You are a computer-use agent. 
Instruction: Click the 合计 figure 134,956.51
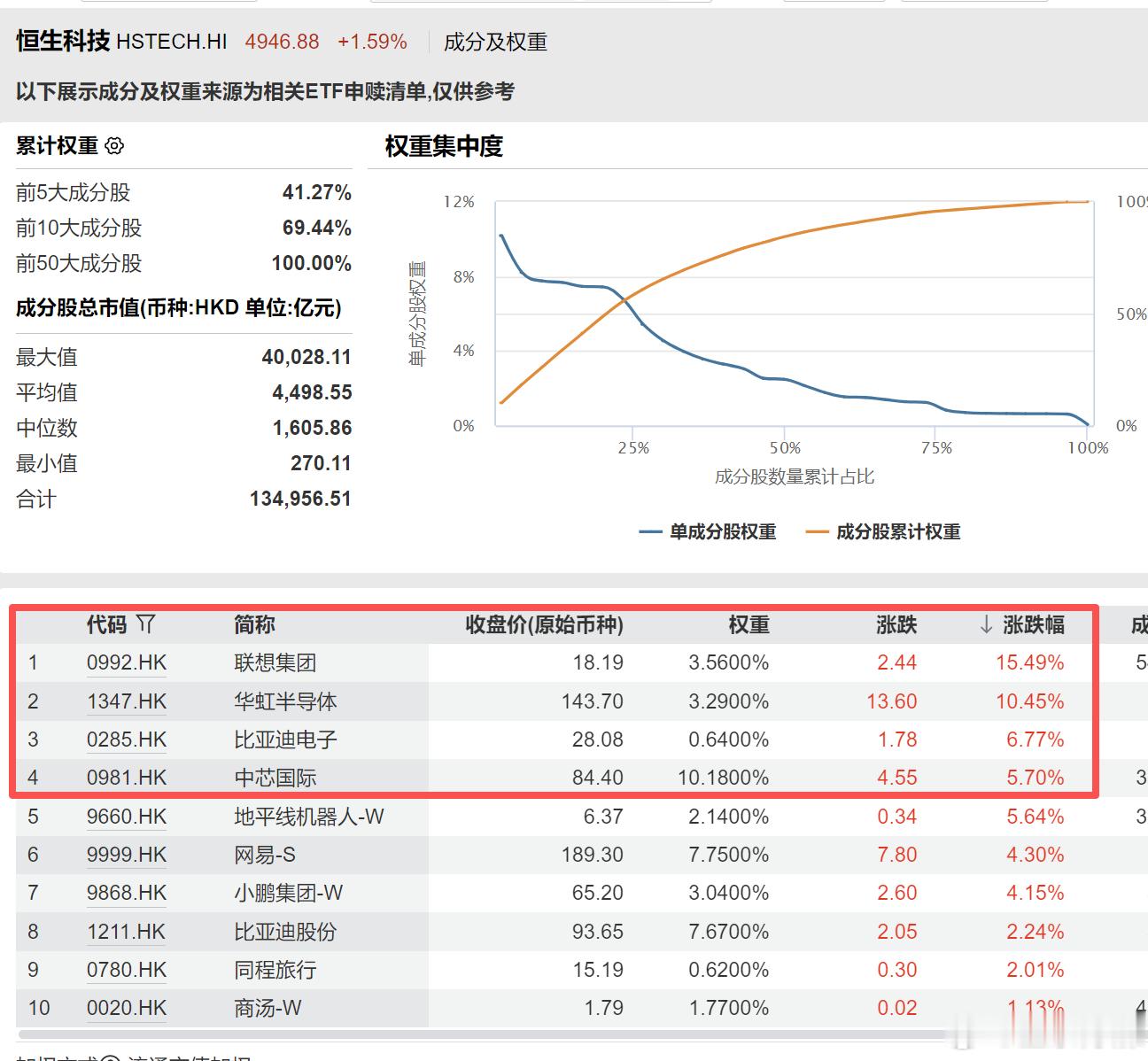coord(300,499)
